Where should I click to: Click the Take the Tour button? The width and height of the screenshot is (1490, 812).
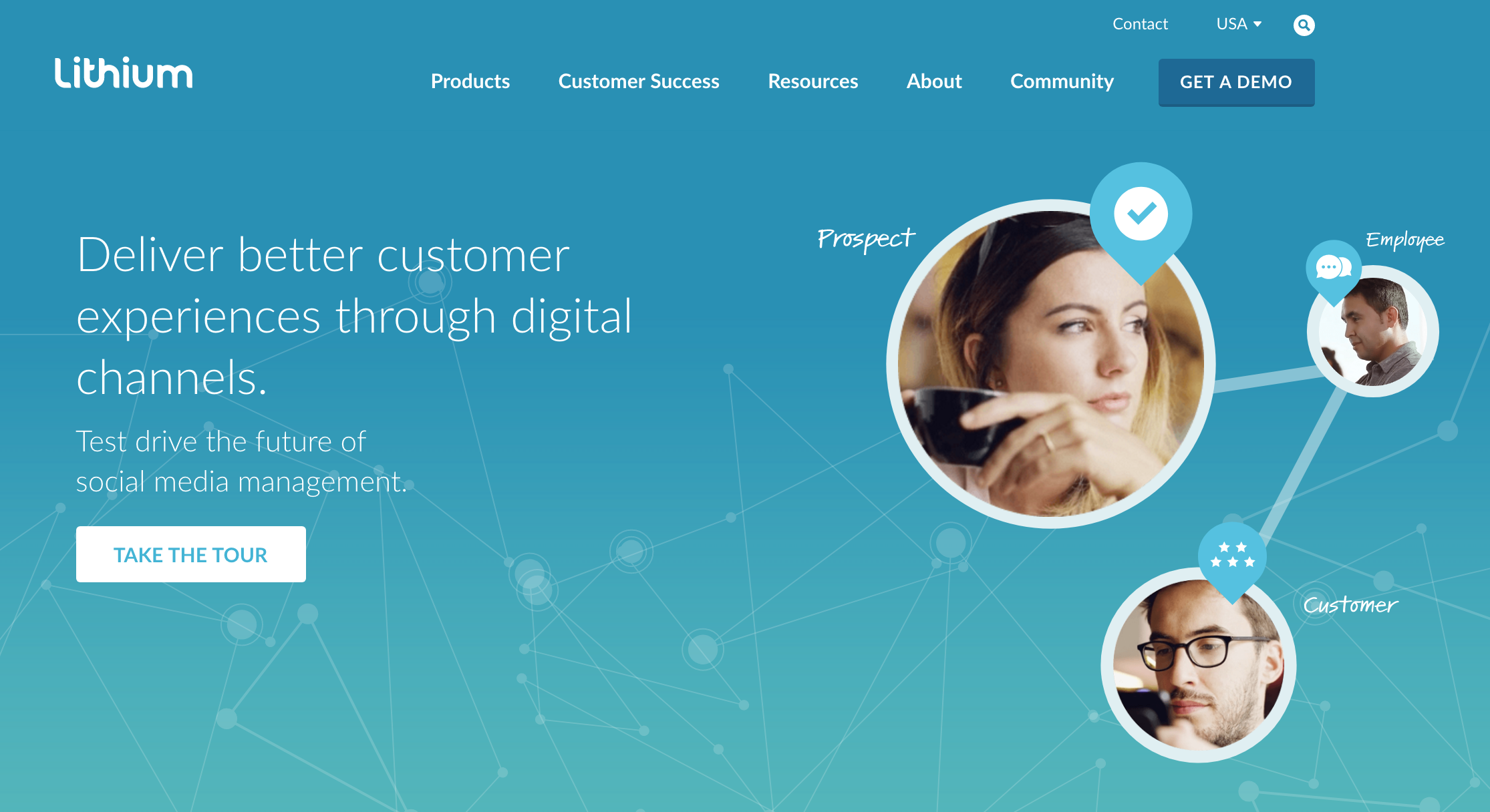click(x=191, y=554)
